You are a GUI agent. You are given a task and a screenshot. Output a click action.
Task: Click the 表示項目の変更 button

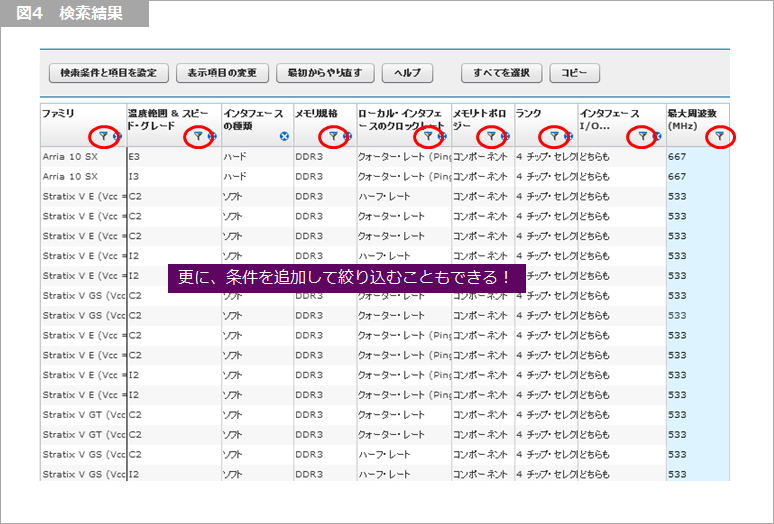tap(222, 73)
